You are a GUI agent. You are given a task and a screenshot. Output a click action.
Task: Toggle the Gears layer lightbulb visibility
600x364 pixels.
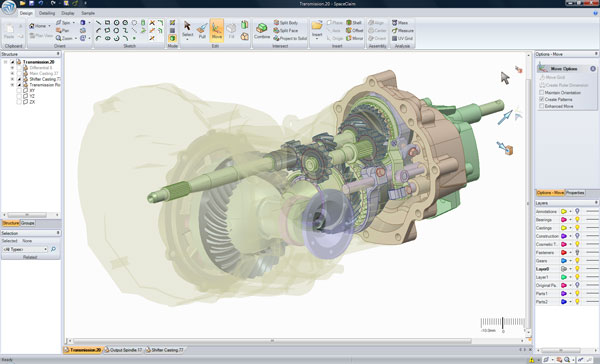pyautogui.click(x=577, y=261)
